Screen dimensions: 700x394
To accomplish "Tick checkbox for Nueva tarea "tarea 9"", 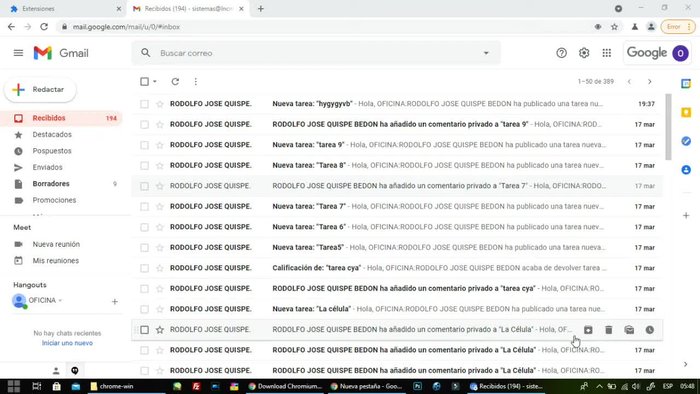I will [x=144, y=145].
